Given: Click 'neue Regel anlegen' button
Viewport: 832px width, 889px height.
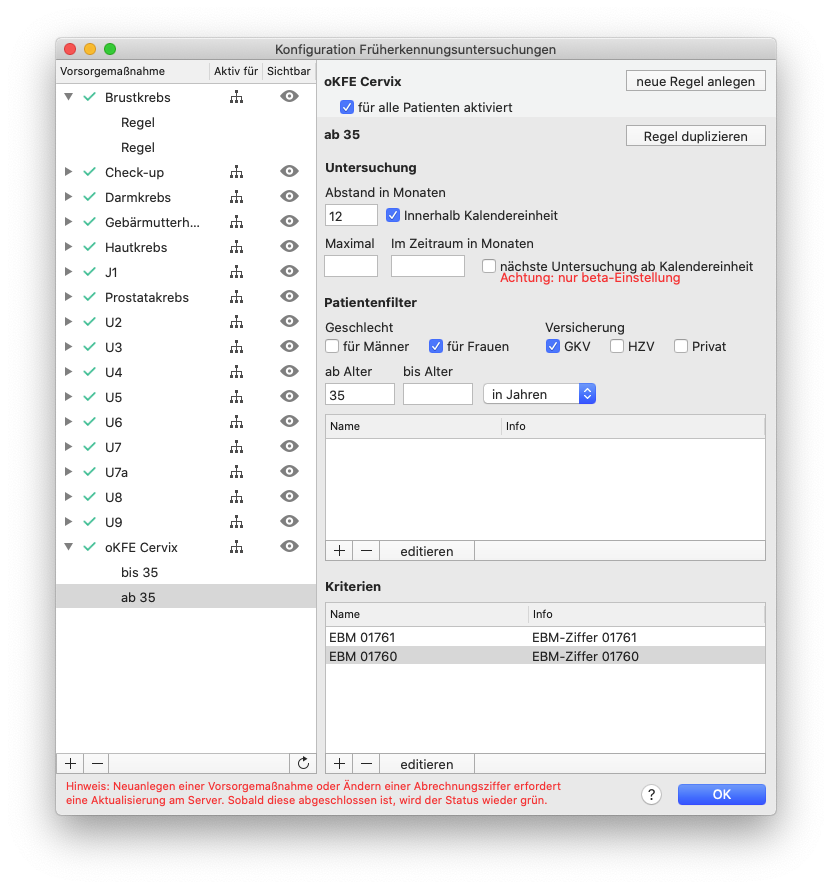Looking at the screenshot, I should click(695, 81).
